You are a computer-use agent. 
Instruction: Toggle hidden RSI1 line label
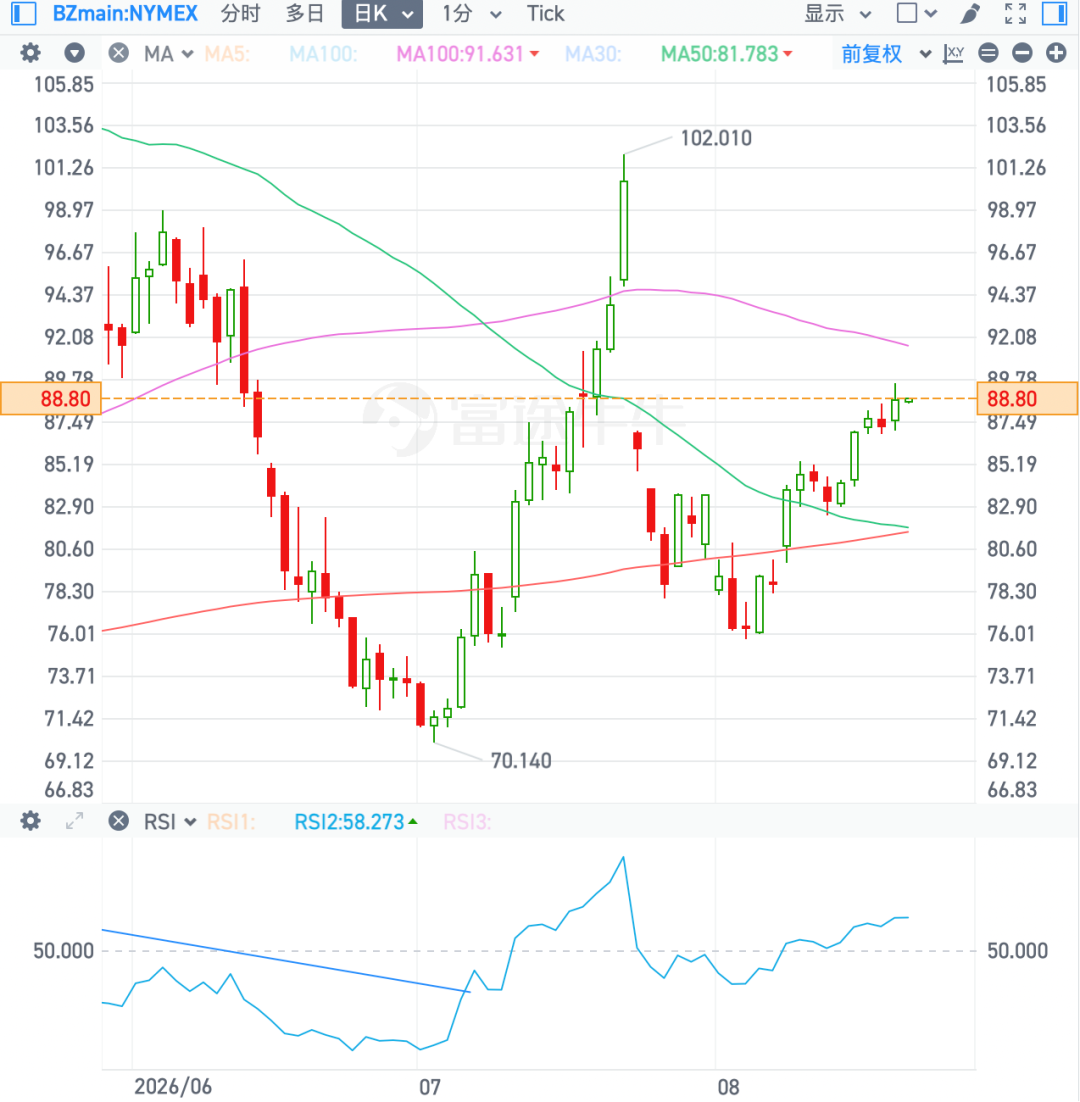point(231,822)
